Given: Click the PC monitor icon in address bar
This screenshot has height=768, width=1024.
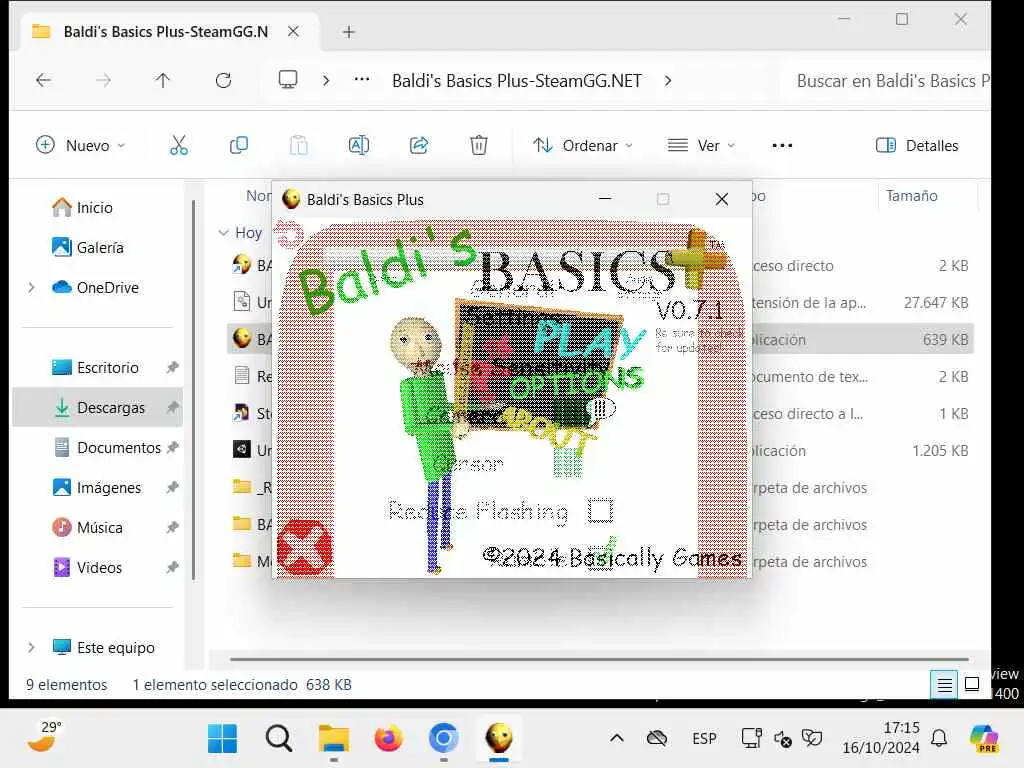Looking at the screenshot, I should coord(287,80).
